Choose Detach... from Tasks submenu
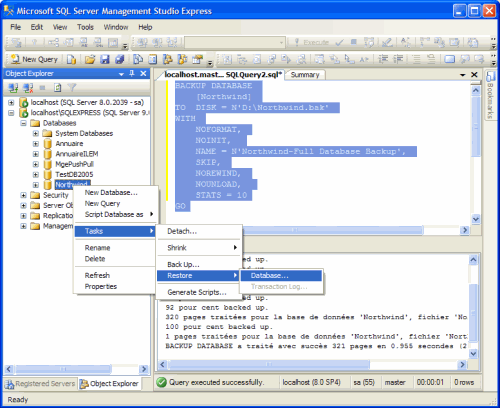The width and height of the screenshot is (500, 408). pos(199,231)
